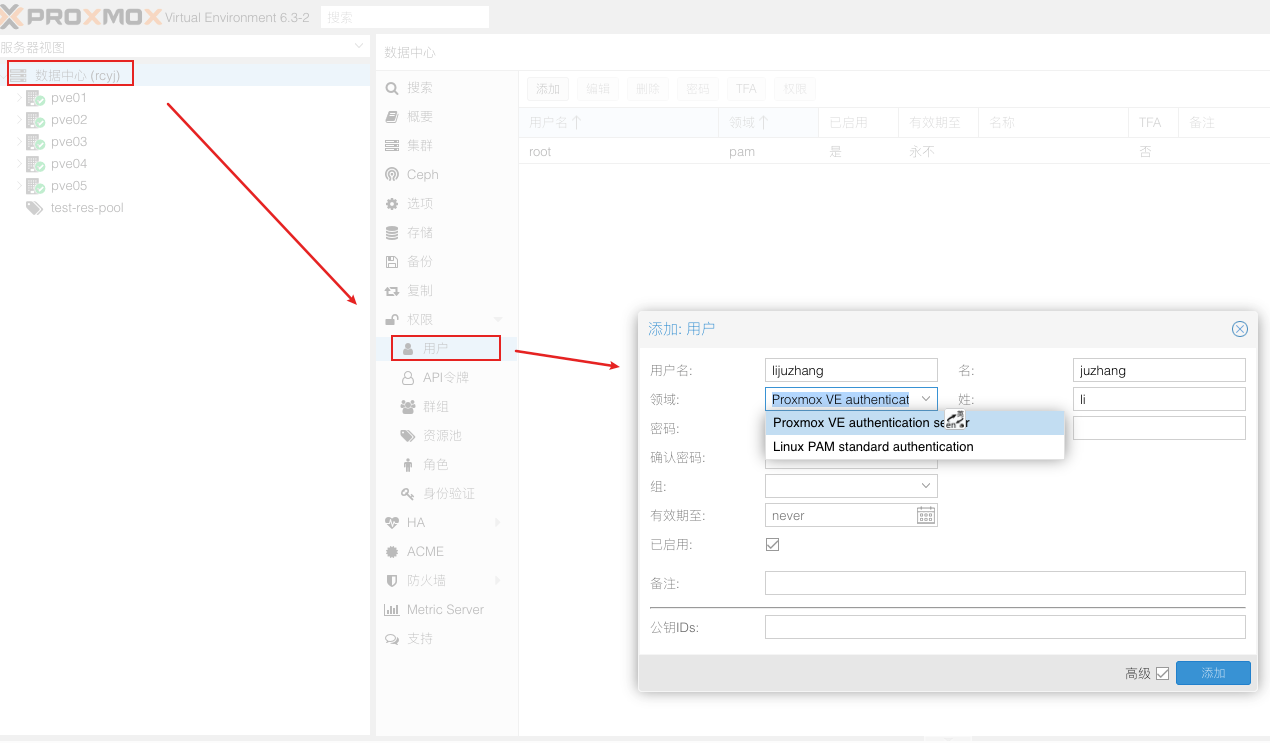Select pve01 node icon in tree
The height and width of the screenshot is (743, 1270).
[x=35, y=98]
